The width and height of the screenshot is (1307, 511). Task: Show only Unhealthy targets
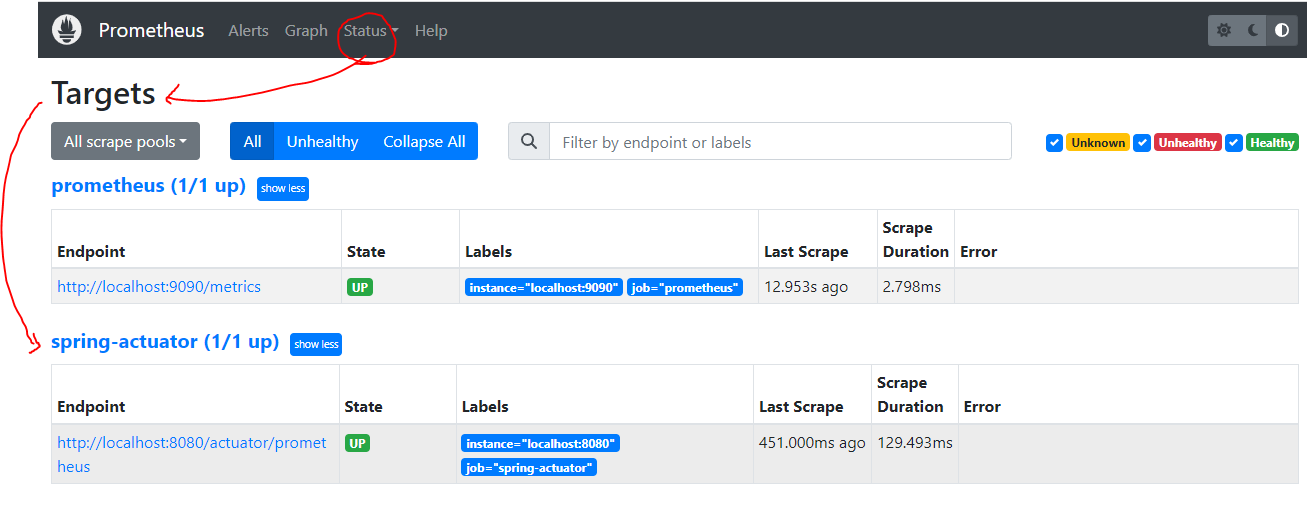click(322, 141)
